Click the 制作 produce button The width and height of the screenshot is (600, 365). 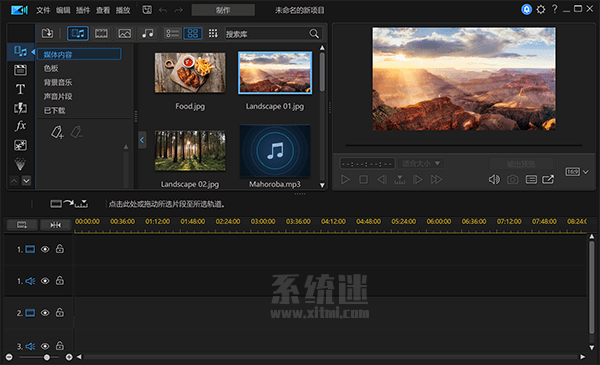(x=223, y=10)
